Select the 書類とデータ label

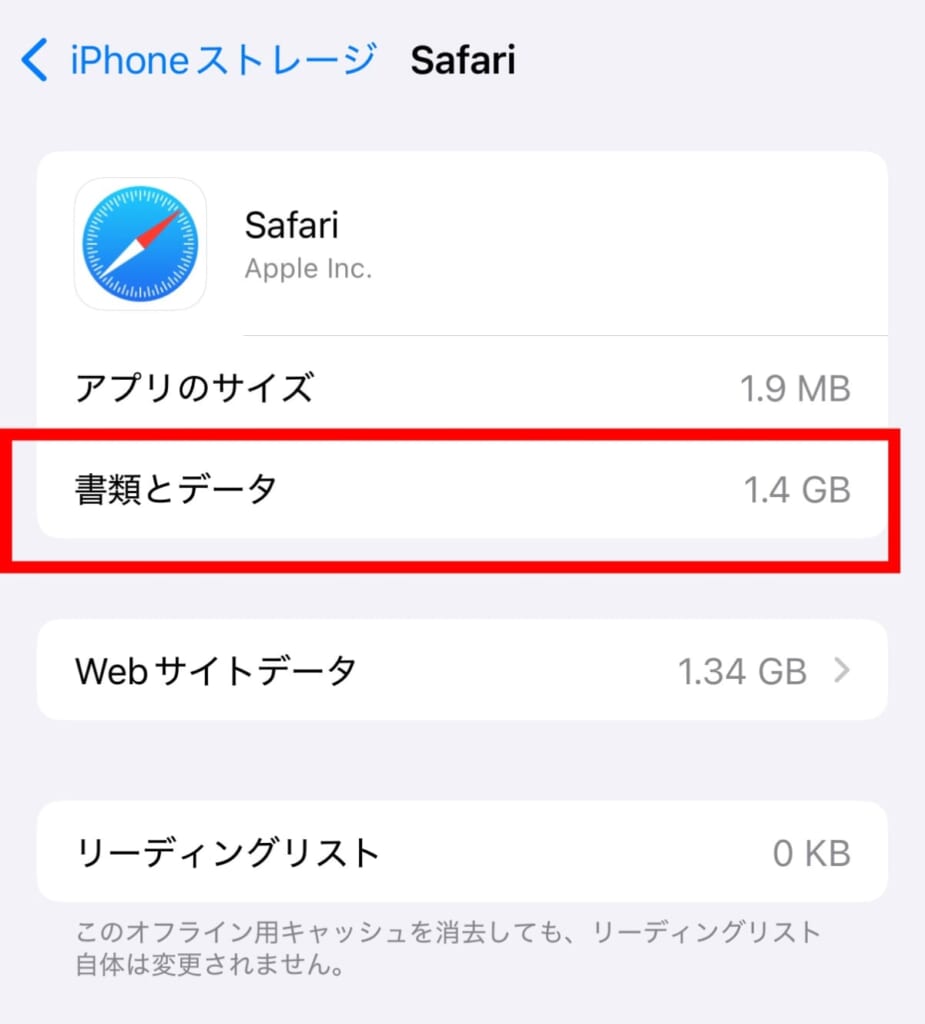(175, 489)
